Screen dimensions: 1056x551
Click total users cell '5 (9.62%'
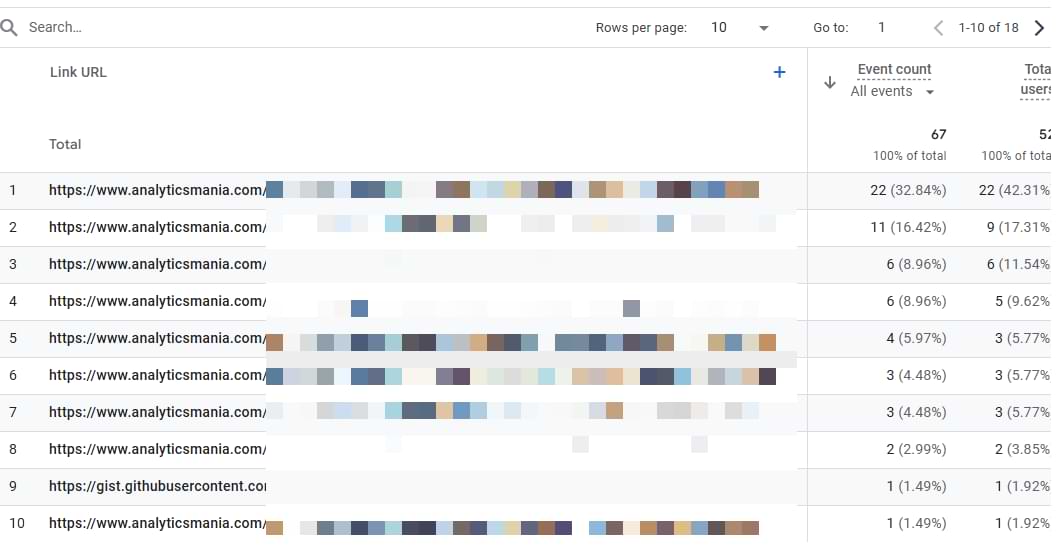(x=1022, y=301)
